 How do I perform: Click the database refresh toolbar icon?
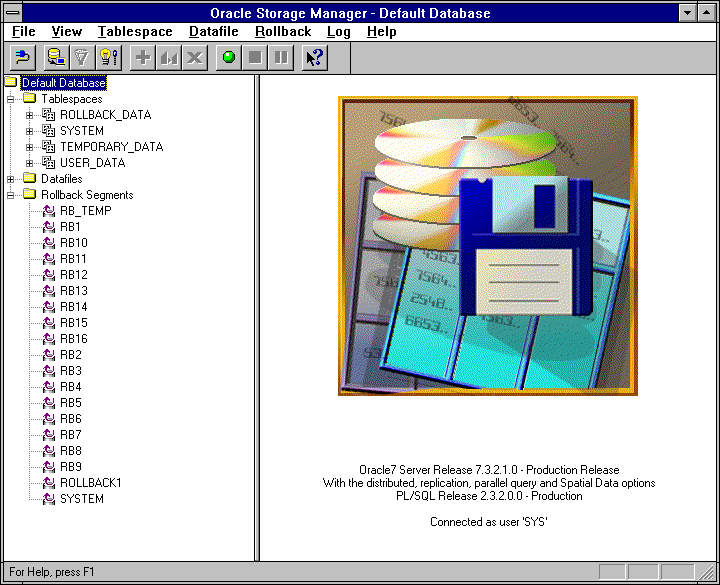(x=57, y=58)
